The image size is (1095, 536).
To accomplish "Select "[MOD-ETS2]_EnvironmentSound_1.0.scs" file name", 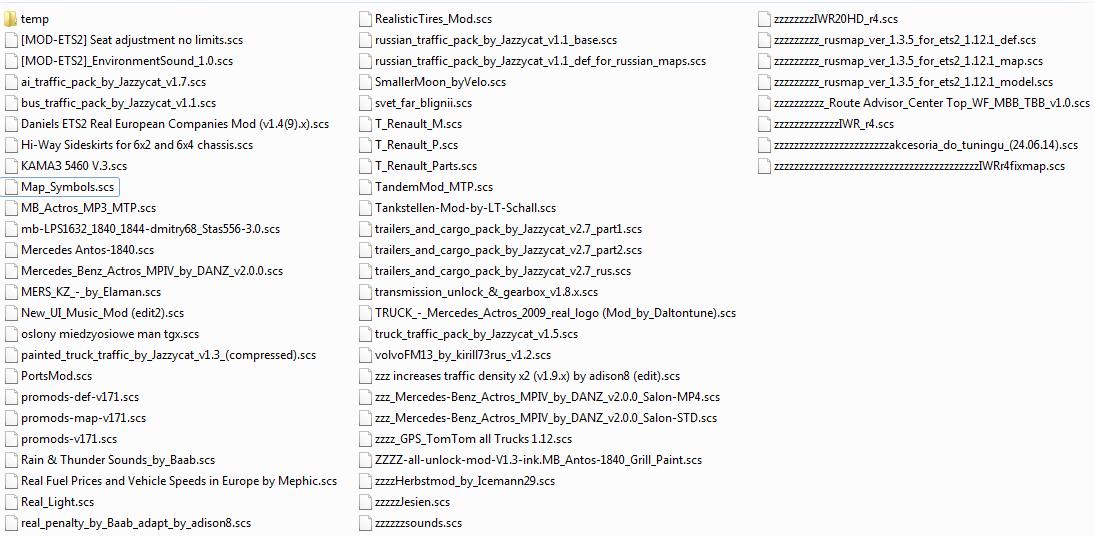I will tap(127, 61).
